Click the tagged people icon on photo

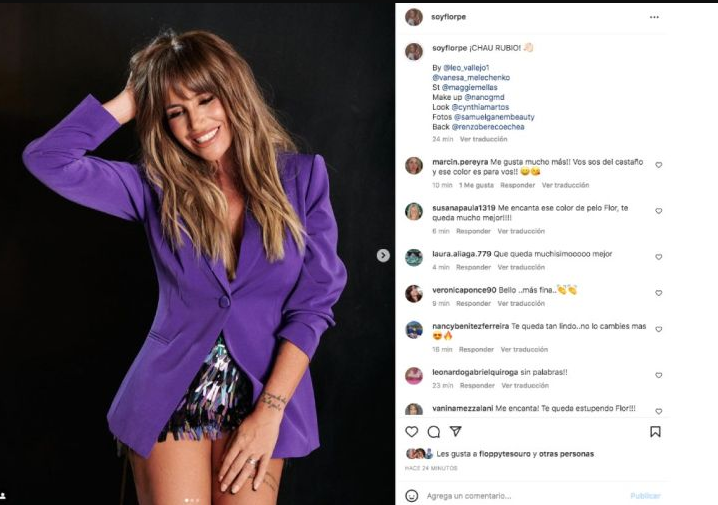3,495
